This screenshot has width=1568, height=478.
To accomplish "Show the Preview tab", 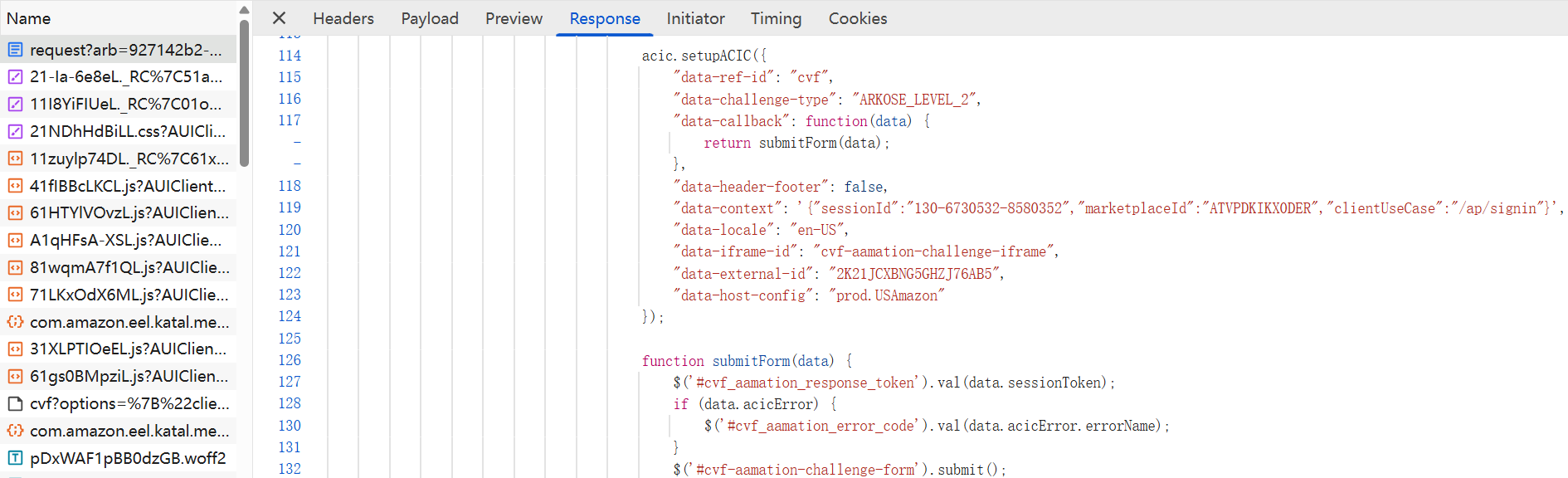I will coord(514,18).
